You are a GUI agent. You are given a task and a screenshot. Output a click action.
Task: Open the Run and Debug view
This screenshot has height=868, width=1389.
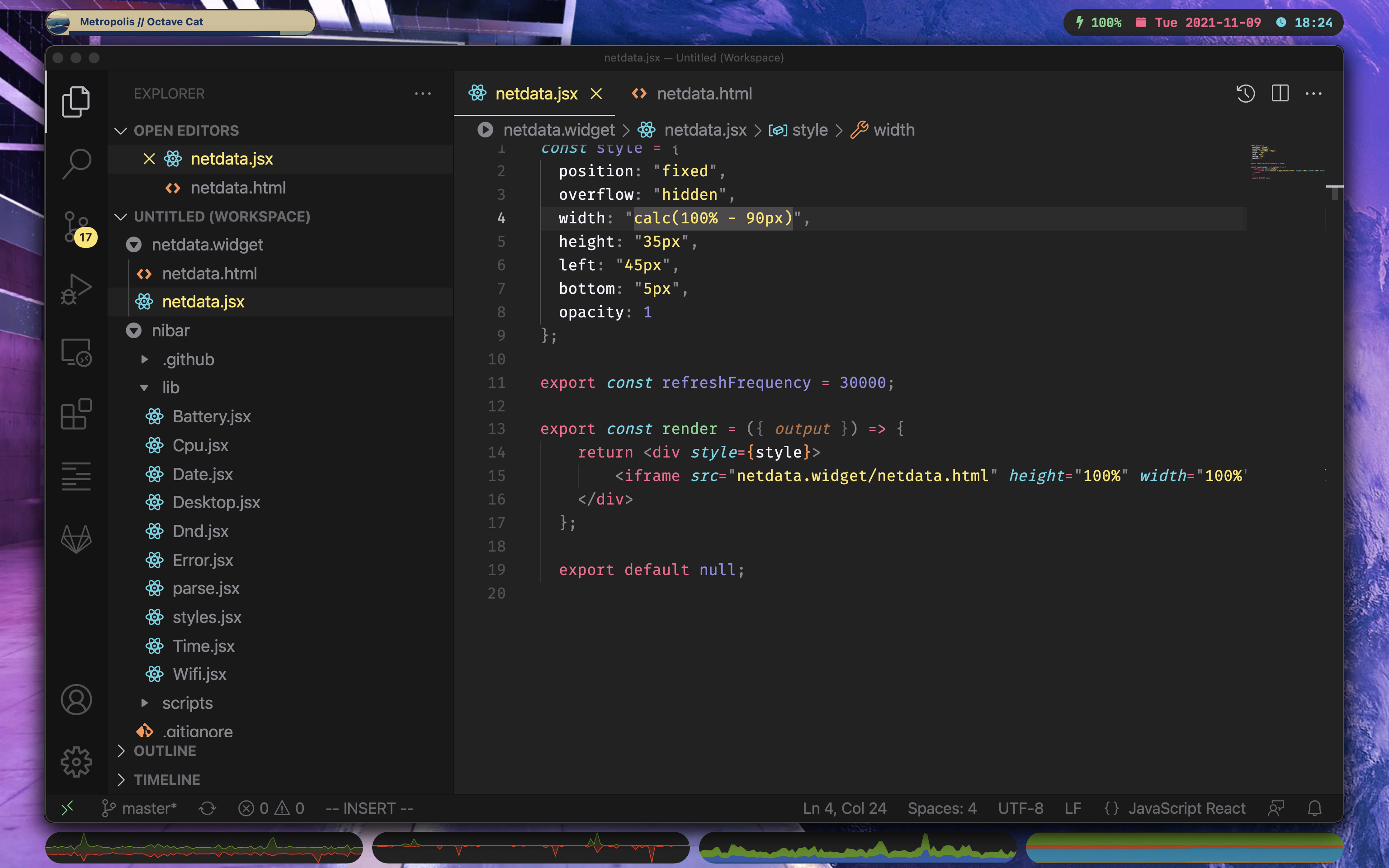[x=76, y=289]
